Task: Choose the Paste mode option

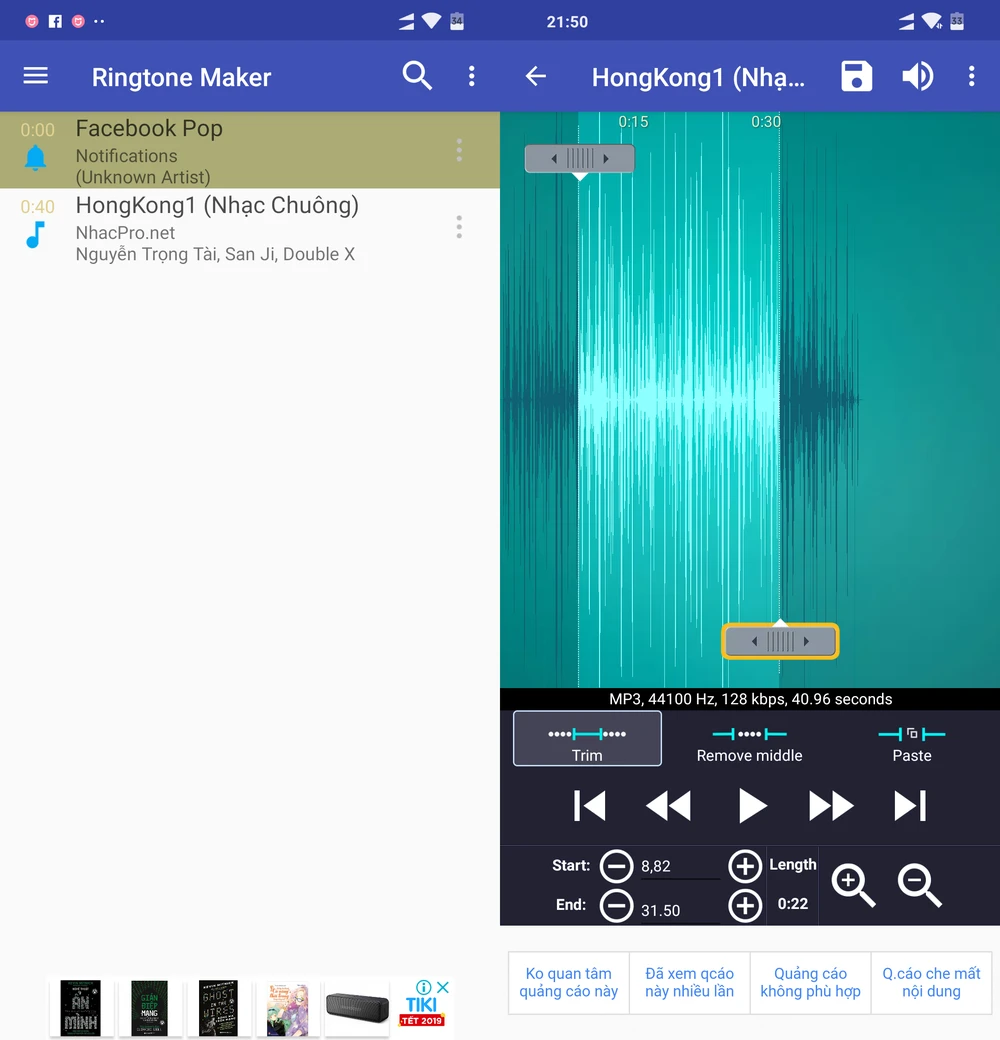Action: (911, 744)
